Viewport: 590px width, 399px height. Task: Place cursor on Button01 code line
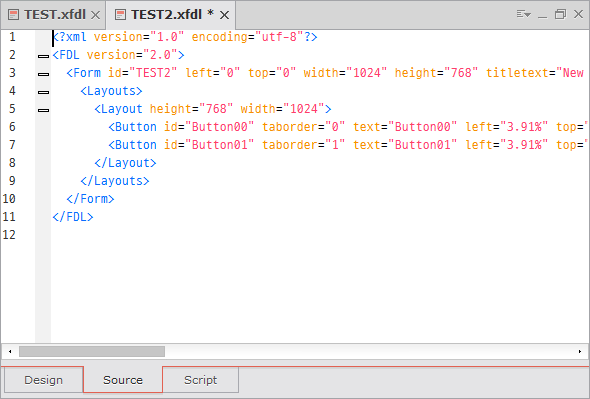tap(320, 145)
